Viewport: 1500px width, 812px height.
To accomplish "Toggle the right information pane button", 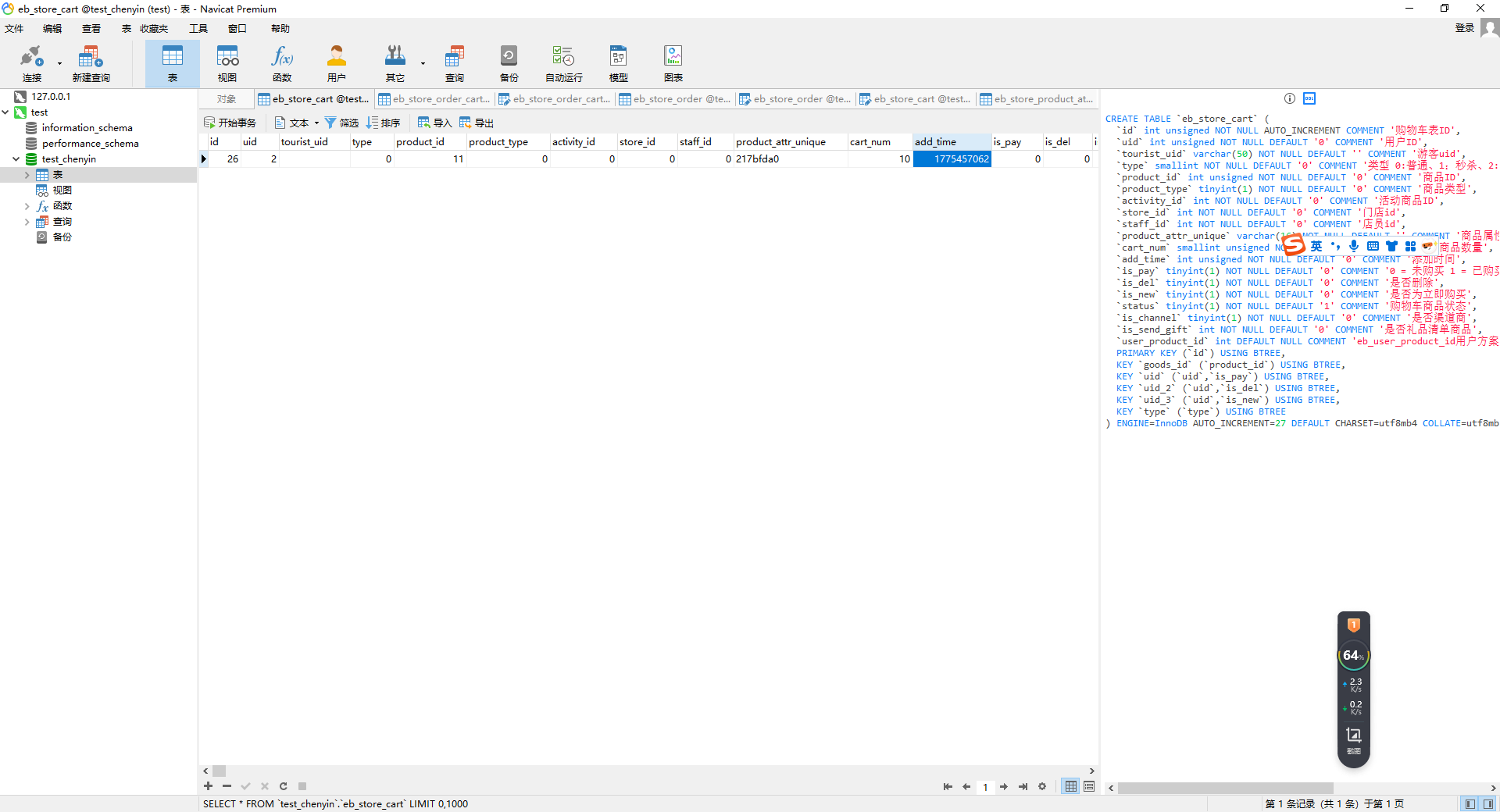I will [x=1488, y=803].
